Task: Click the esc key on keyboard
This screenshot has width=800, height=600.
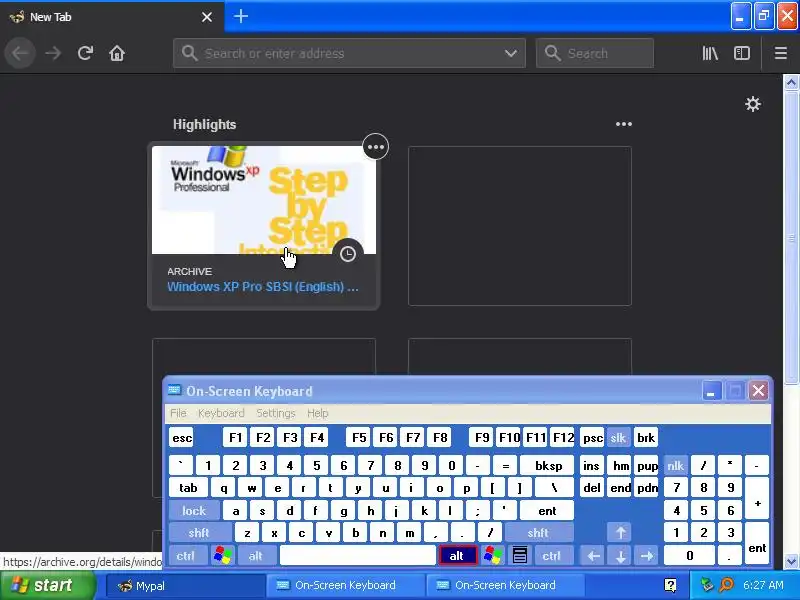Action: [x=182, y=438]
